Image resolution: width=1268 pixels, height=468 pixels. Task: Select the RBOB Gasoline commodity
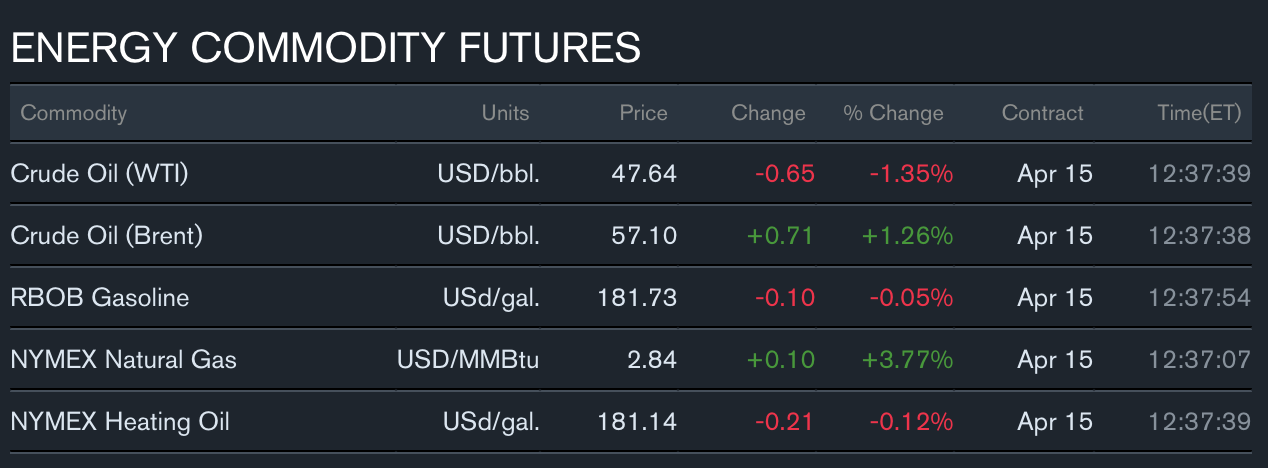pos(99,298)
